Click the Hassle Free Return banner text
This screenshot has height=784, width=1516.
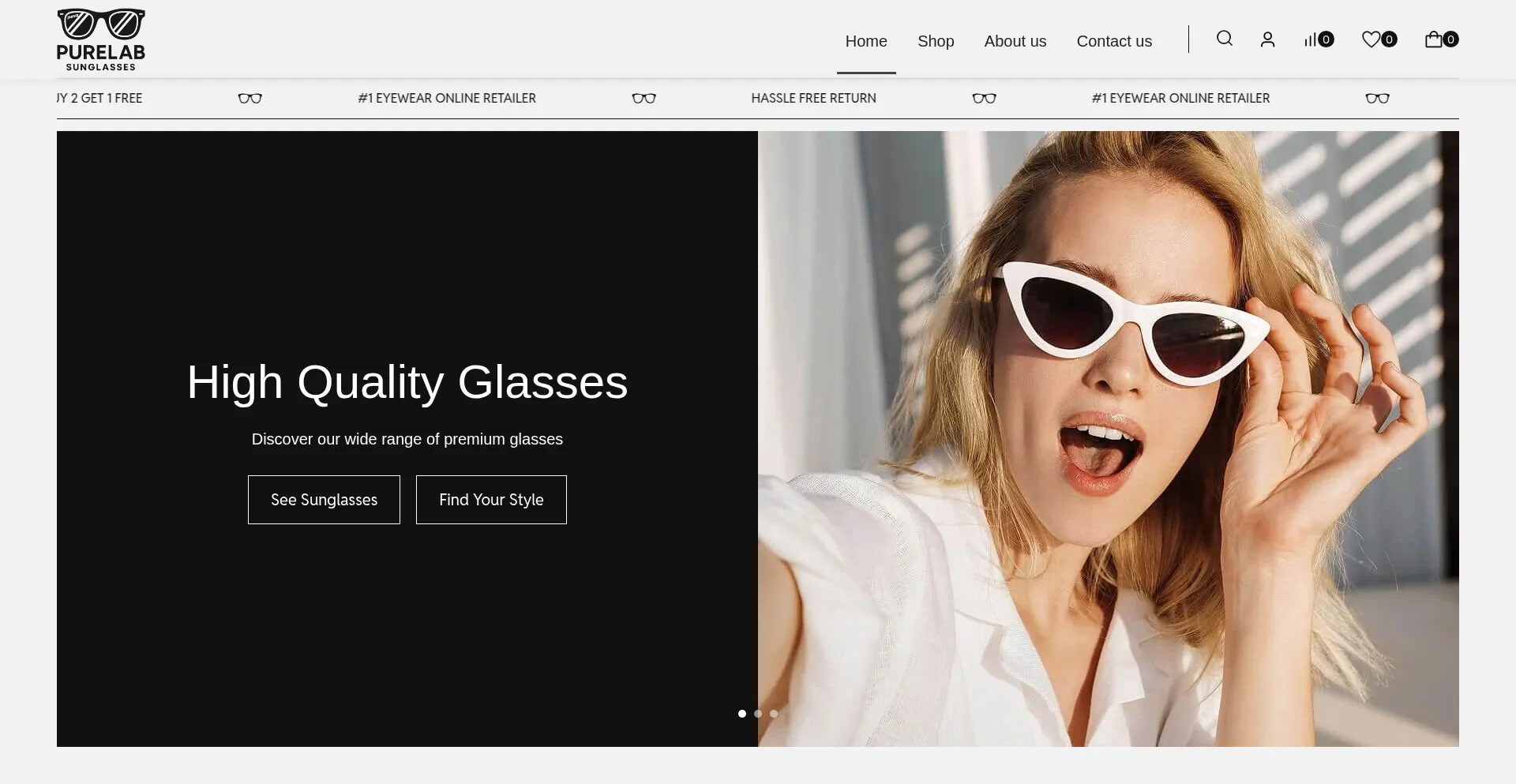pos(813,99)
